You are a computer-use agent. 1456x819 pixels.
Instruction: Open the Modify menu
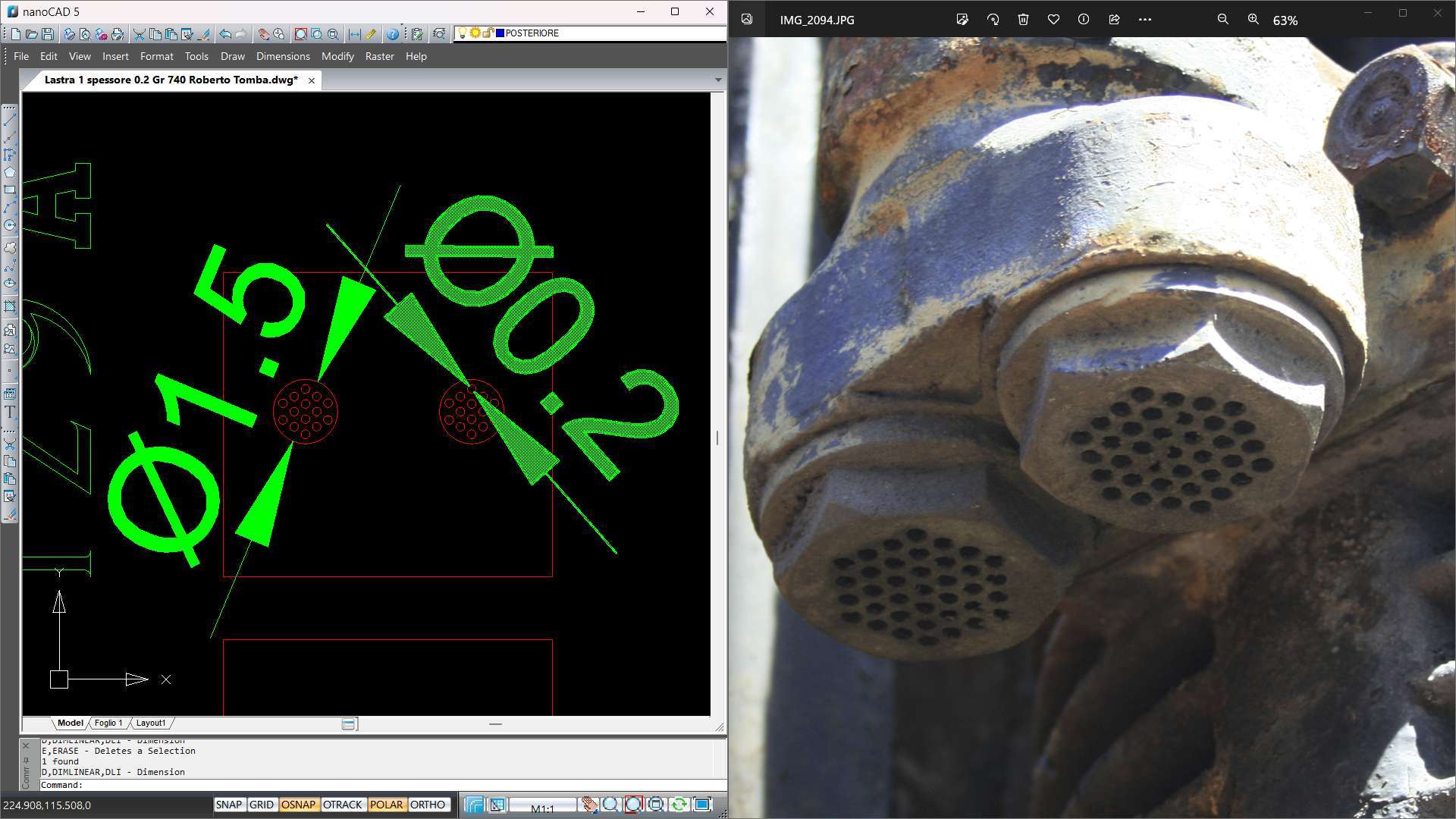(x=337, y=56)
